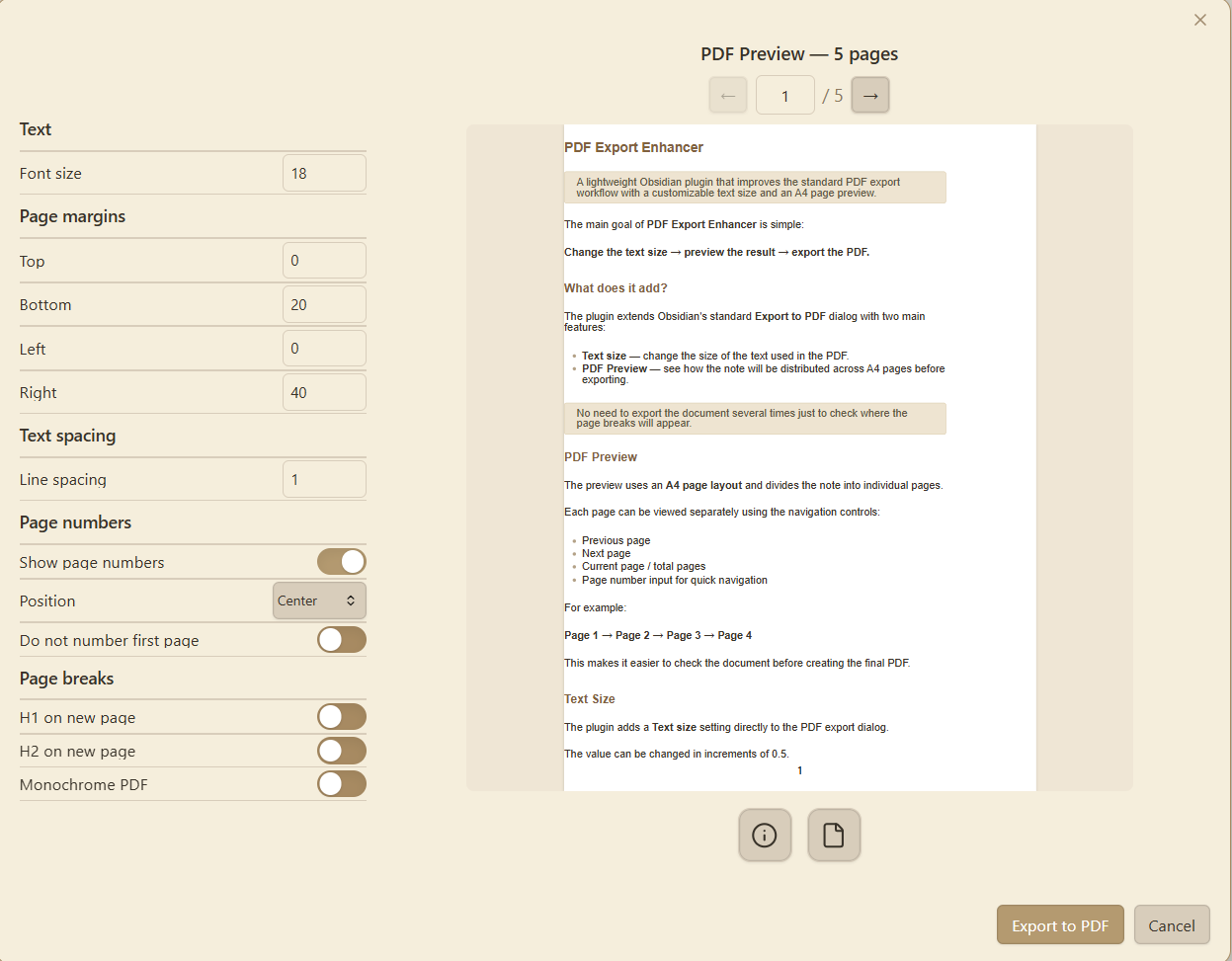Enable Do not number first page
This screenshot has height=961, width=1232.
[x=342, y=640]
